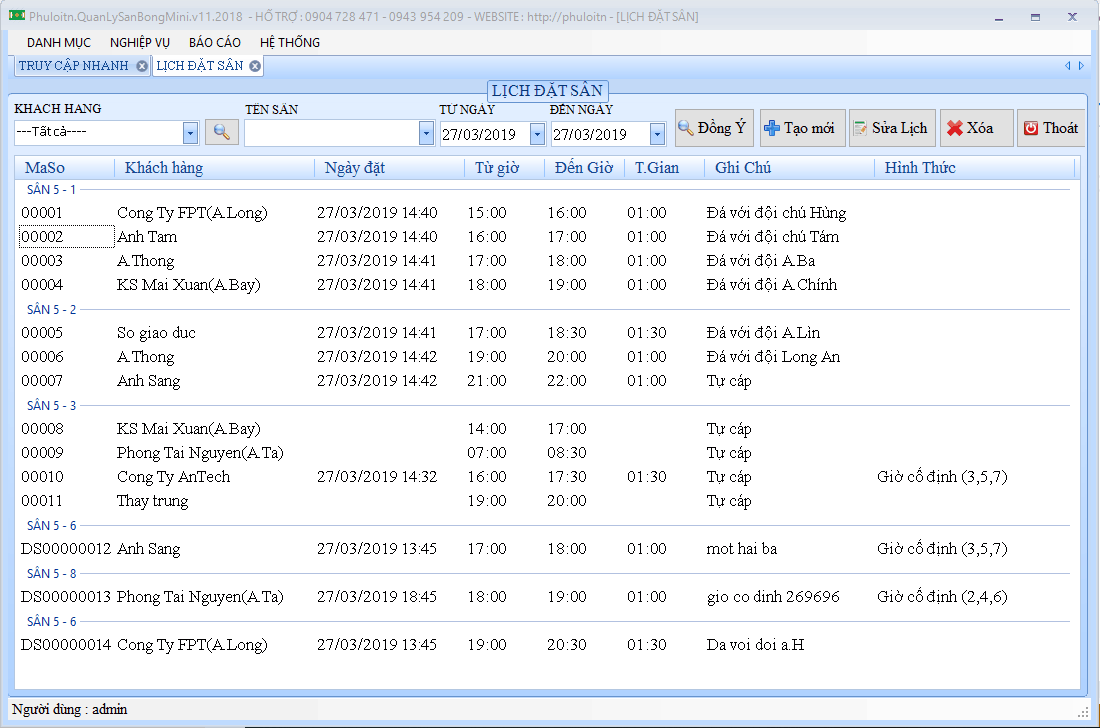1100x728 pixels.
Task: Select booking row 00001
Action: (547, 213)
